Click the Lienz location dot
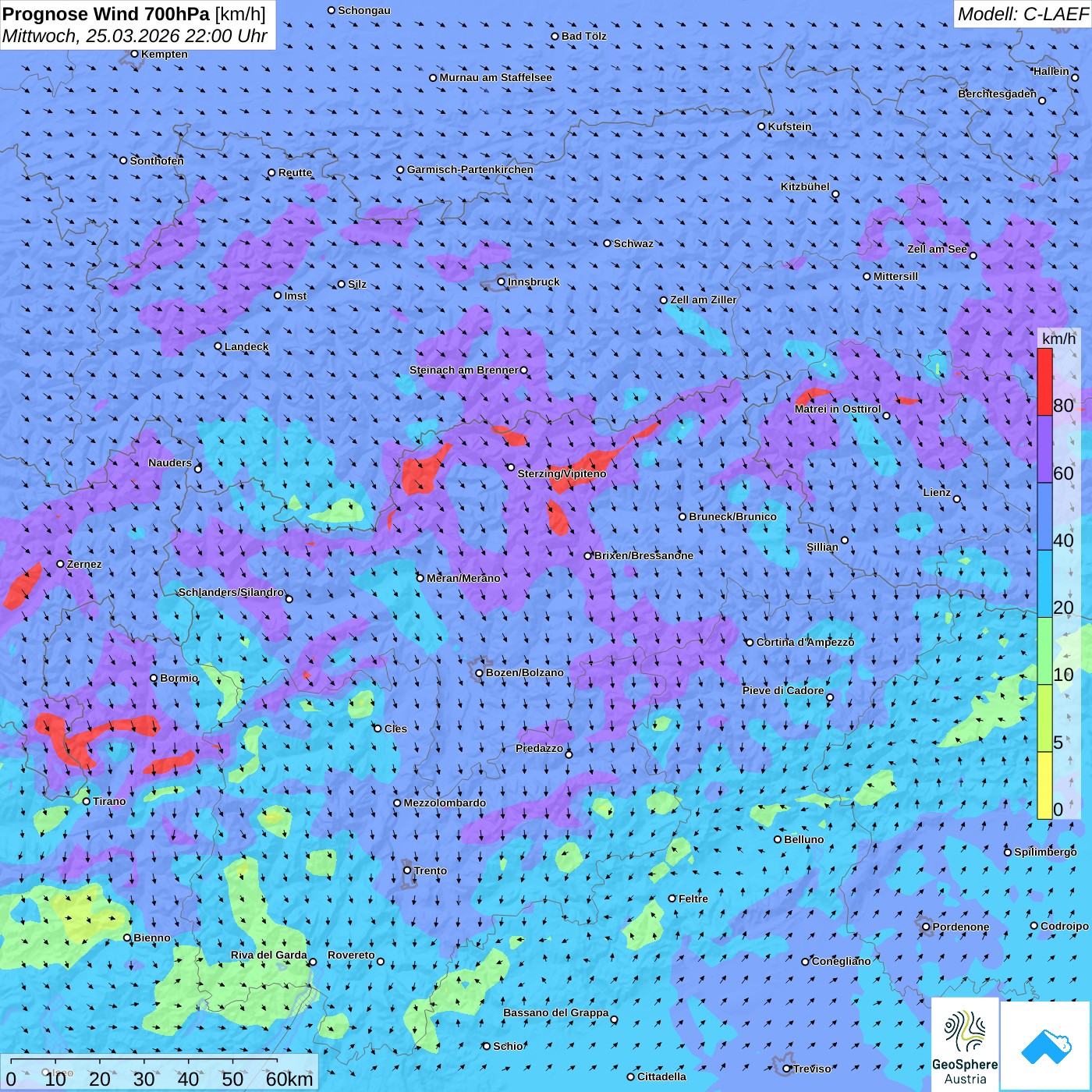 click(957, 499)
